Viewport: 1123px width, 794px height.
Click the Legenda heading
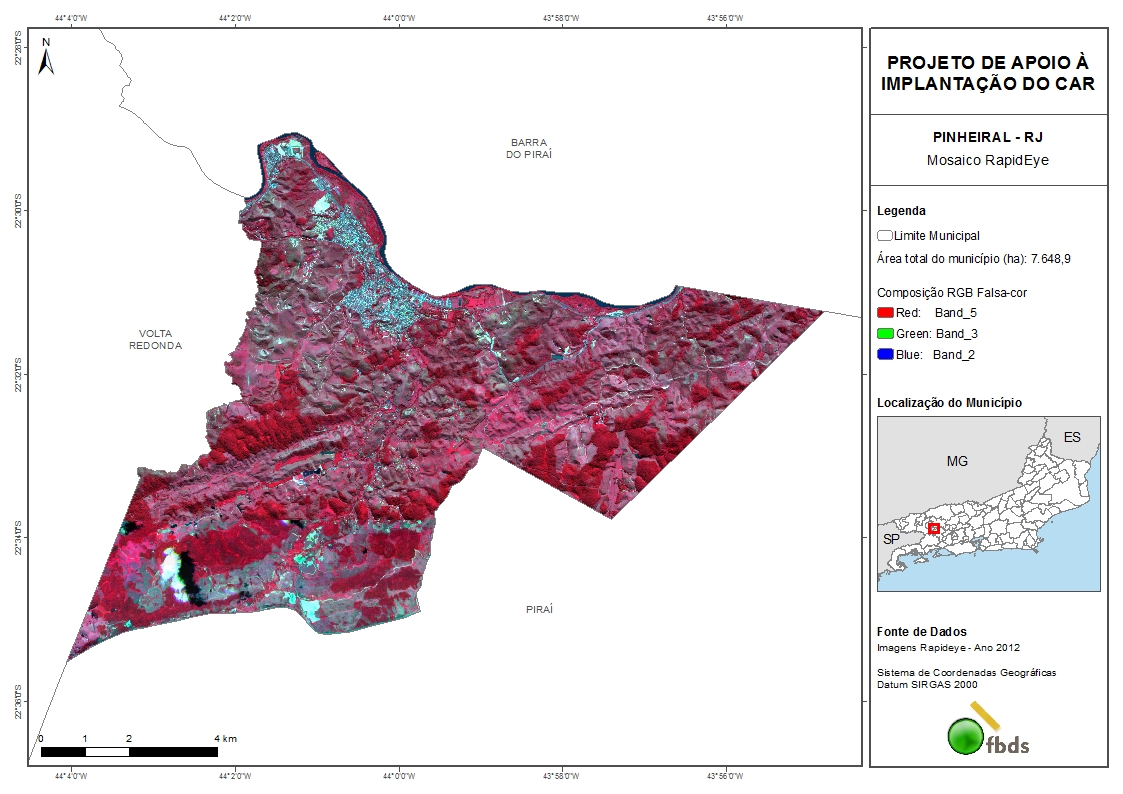pos(901,211)
